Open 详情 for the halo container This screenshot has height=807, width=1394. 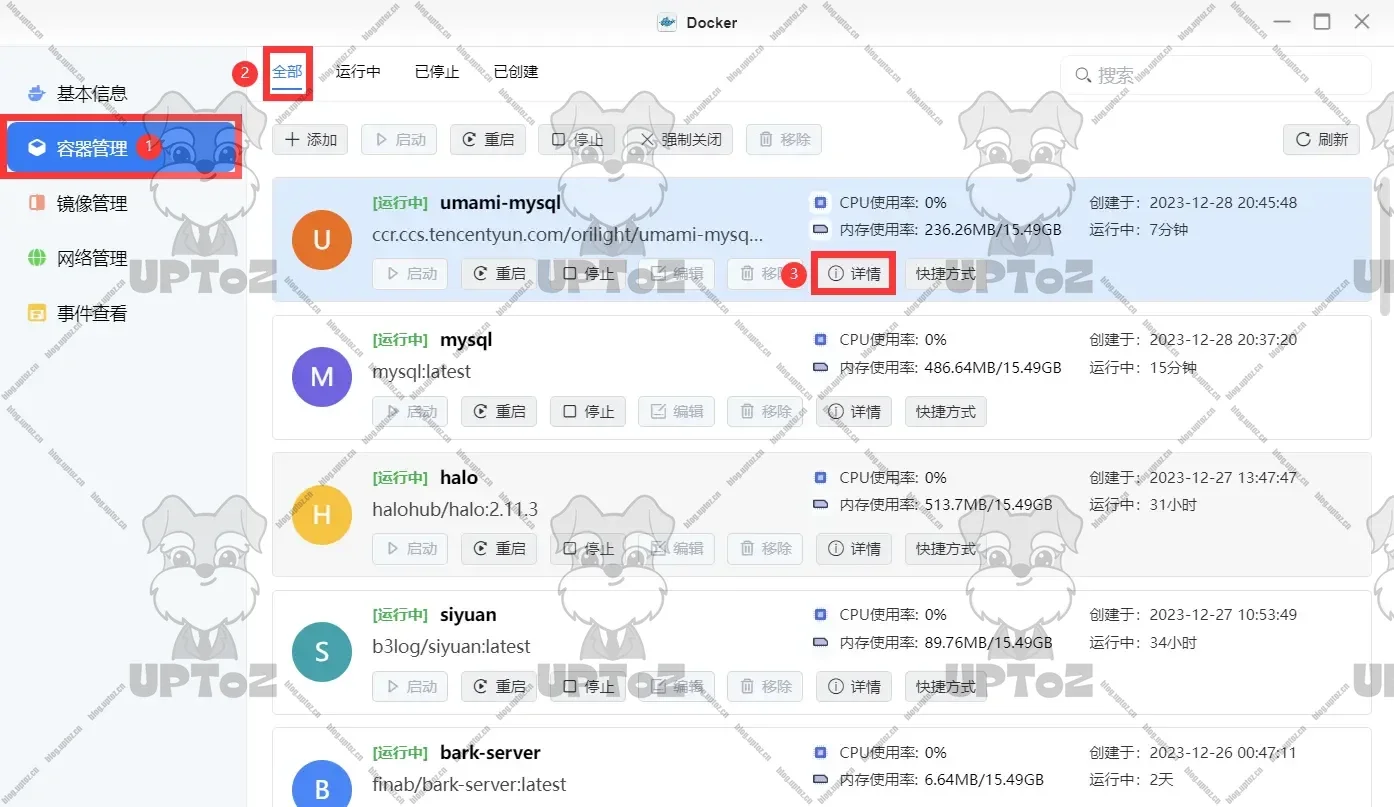coord(855,549)
